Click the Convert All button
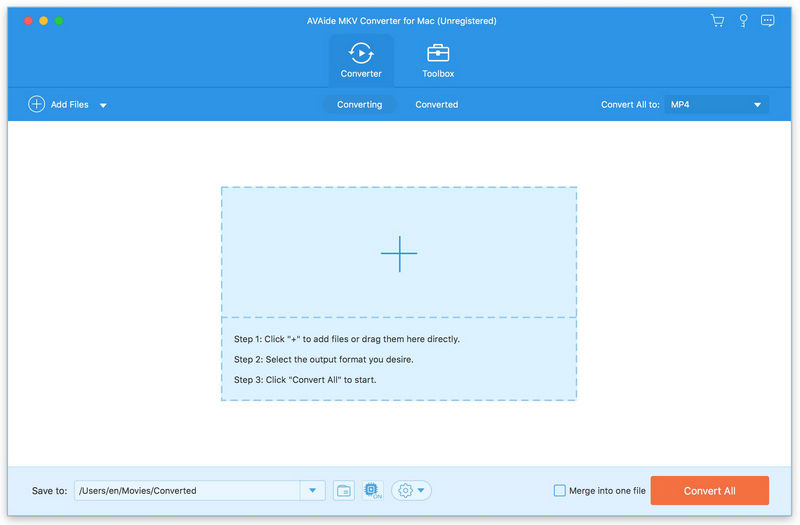This screenshot has height=525, width=800. pyautogui.click(x=709, y=490)
